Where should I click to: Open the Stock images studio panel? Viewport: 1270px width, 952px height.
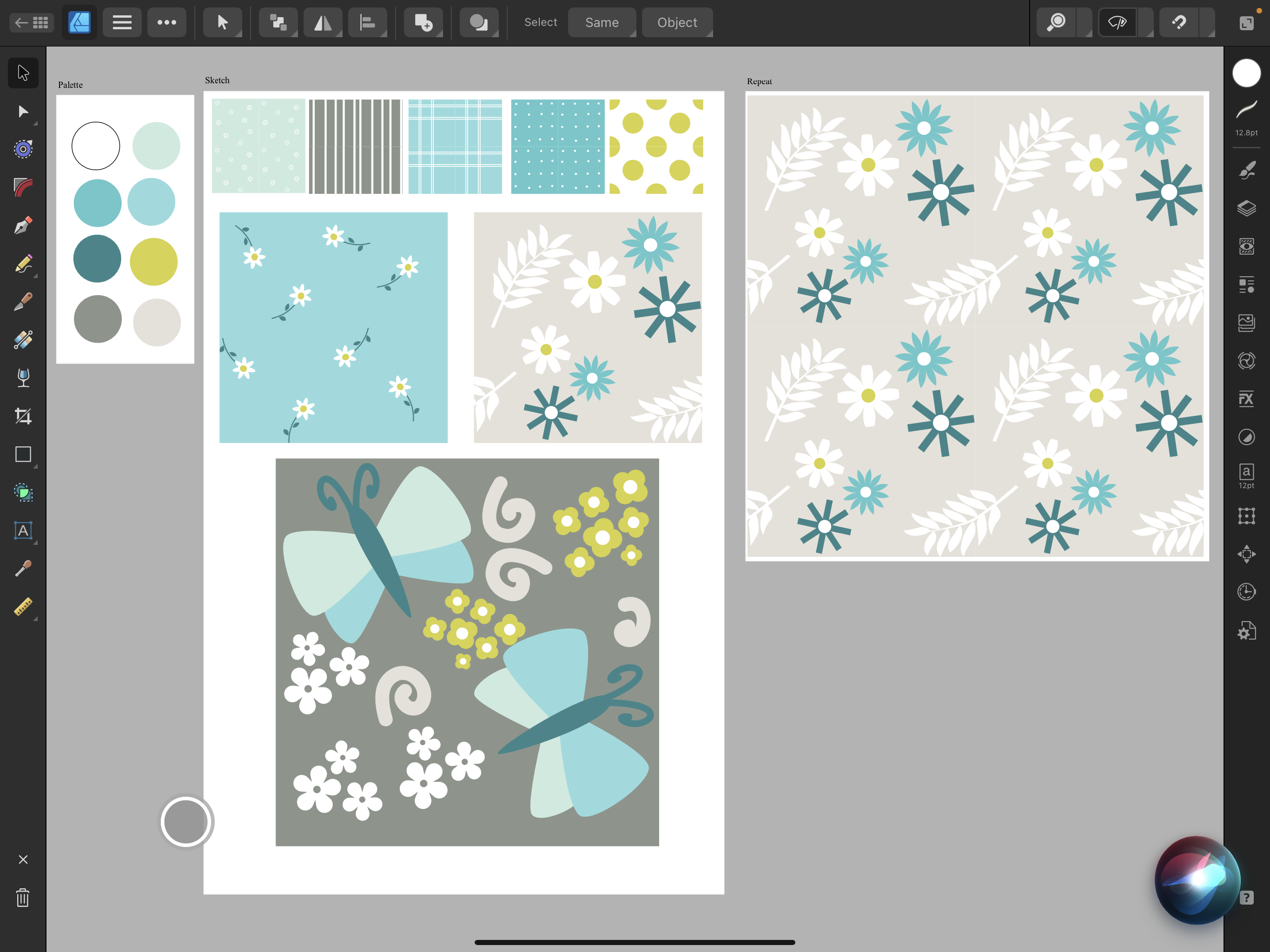[1246, 323]
